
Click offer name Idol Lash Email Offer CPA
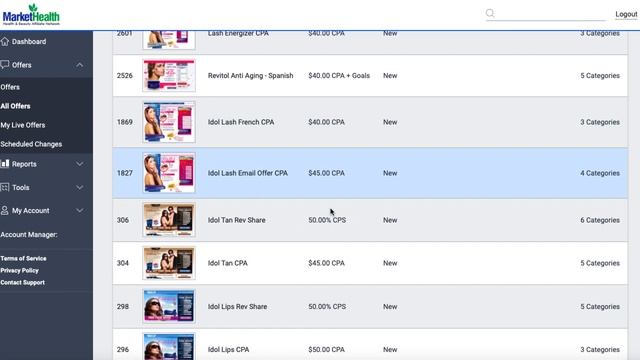(248, 173)
